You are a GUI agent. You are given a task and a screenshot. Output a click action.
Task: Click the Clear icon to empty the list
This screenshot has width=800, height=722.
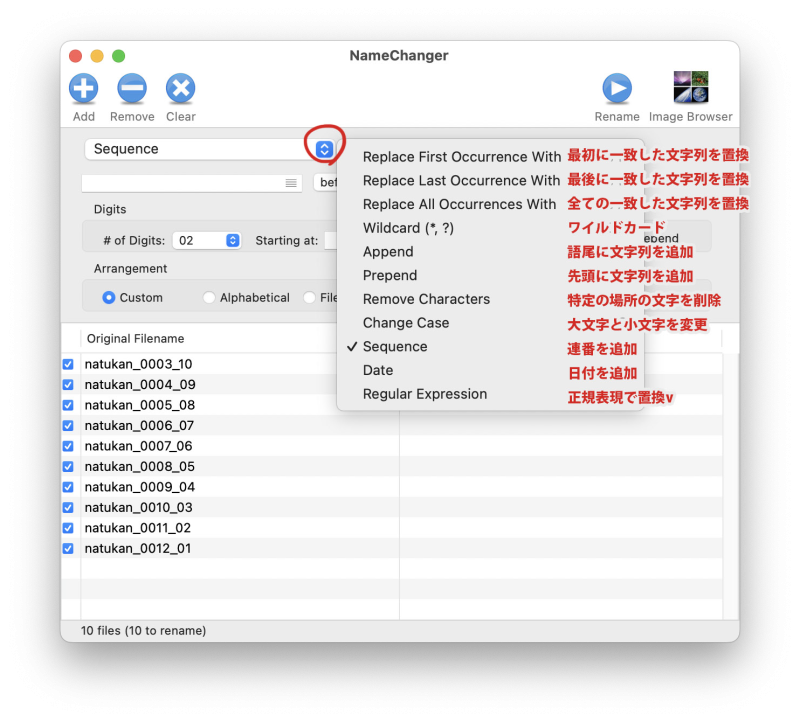[x=180, y=90]
